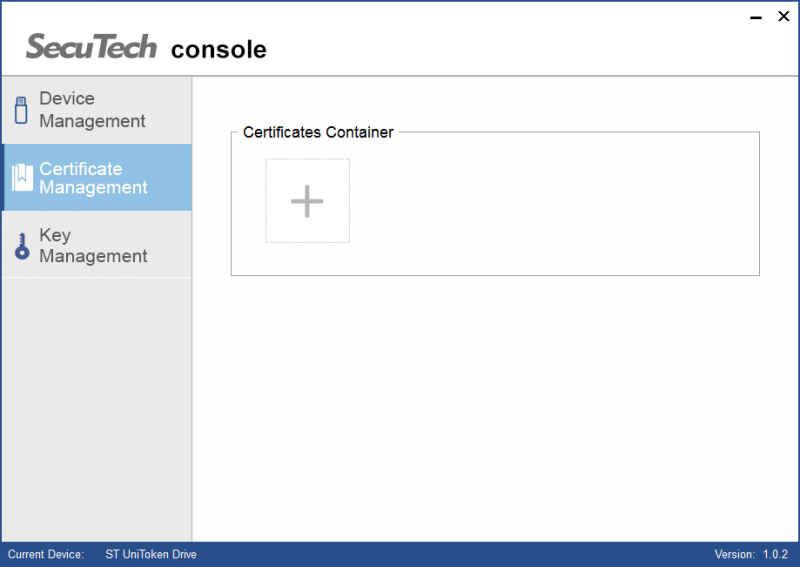
Task: Click the USB token device icon
Action: click(21, 110)
